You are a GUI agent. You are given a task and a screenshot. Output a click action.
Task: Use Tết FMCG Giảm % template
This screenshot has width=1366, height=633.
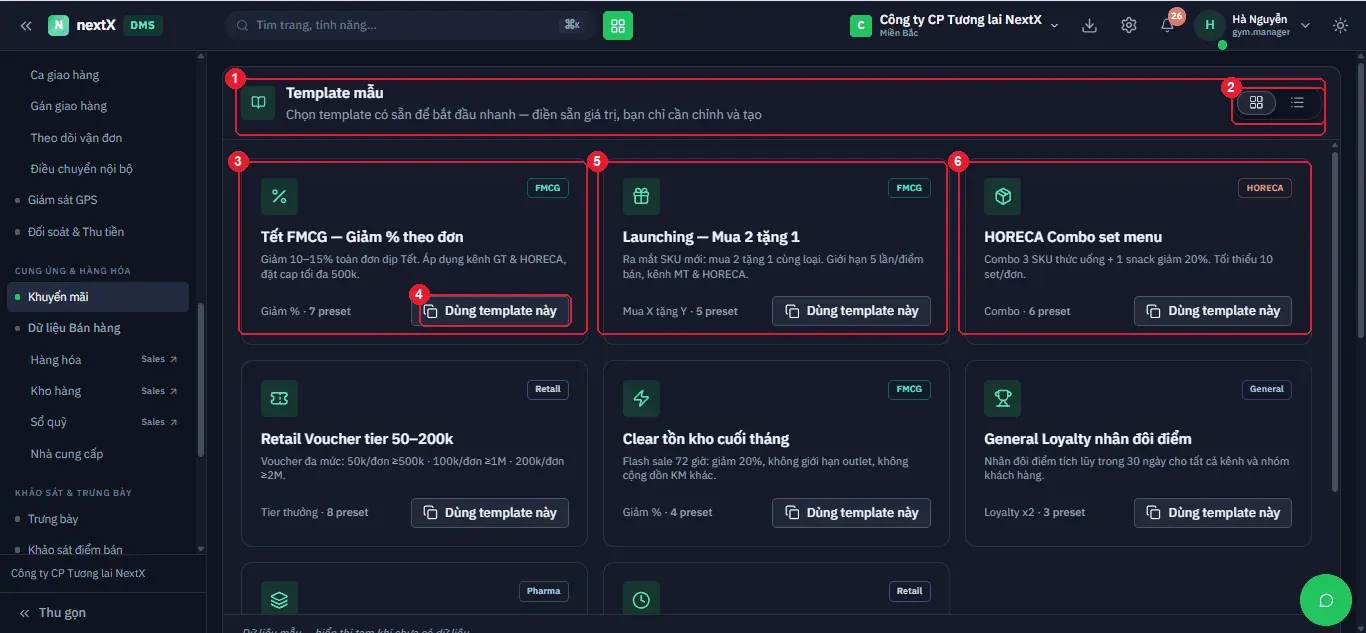(490, 311)
